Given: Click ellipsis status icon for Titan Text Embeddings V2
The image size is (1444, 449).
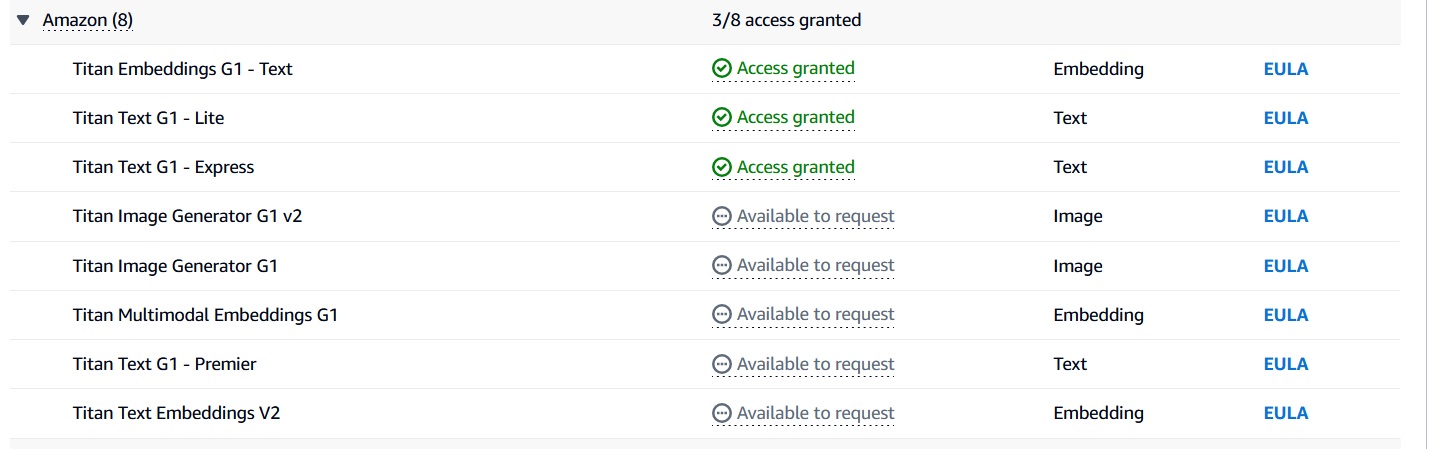Looking at the screenshot, I should (x=722, y=413).
